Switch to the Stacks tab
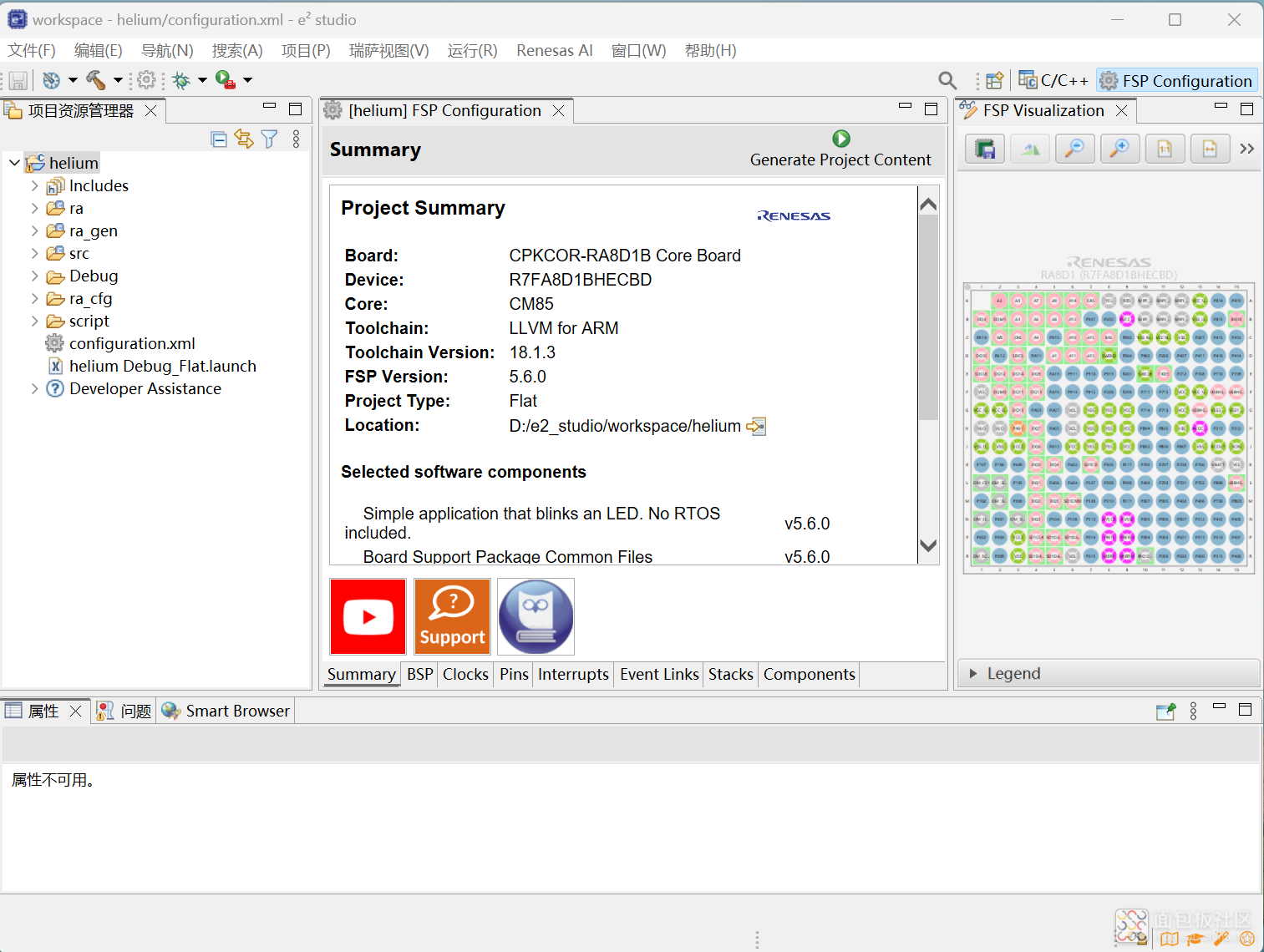 click(x=731, y=674)
